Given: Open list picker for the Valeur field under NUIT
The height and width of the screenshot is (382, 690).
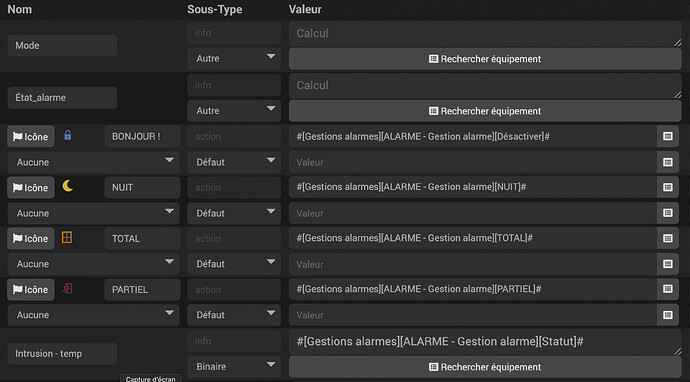Looking at the screenshot, I should click(x=668, y=213).
